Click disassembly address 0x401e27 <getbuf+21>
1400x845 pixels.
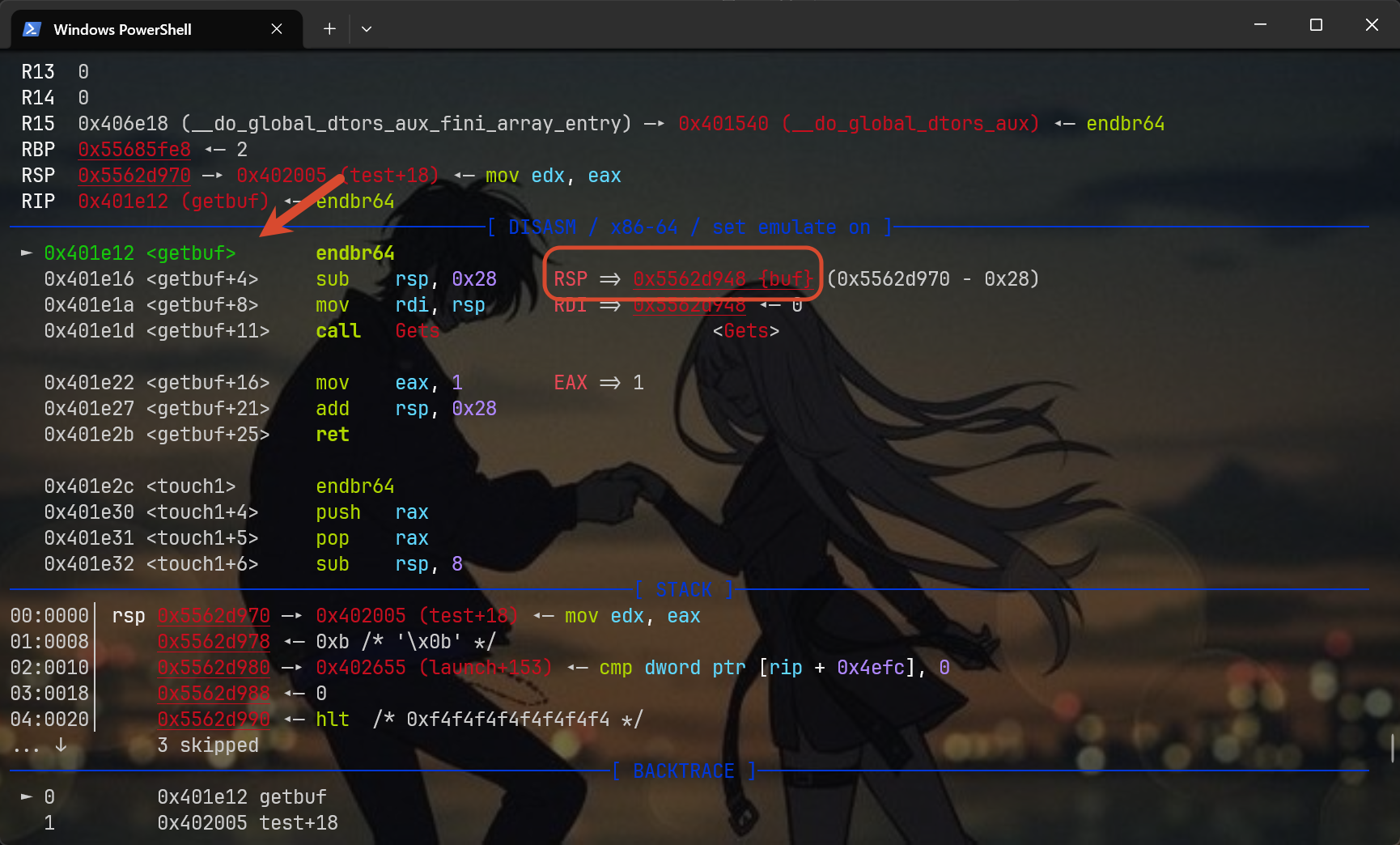157,409
